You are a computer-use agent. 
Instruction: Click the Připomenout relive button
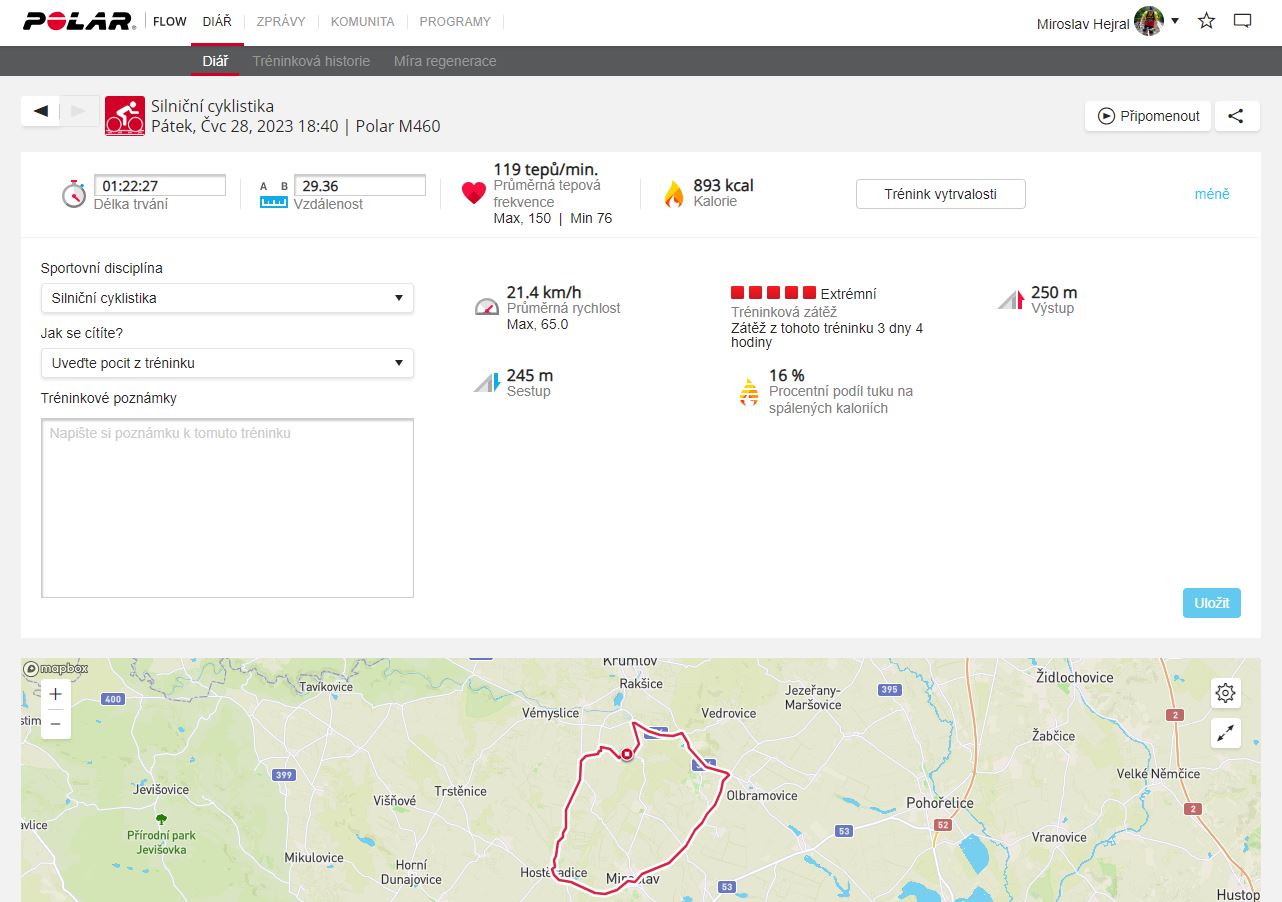point(1148,116)
